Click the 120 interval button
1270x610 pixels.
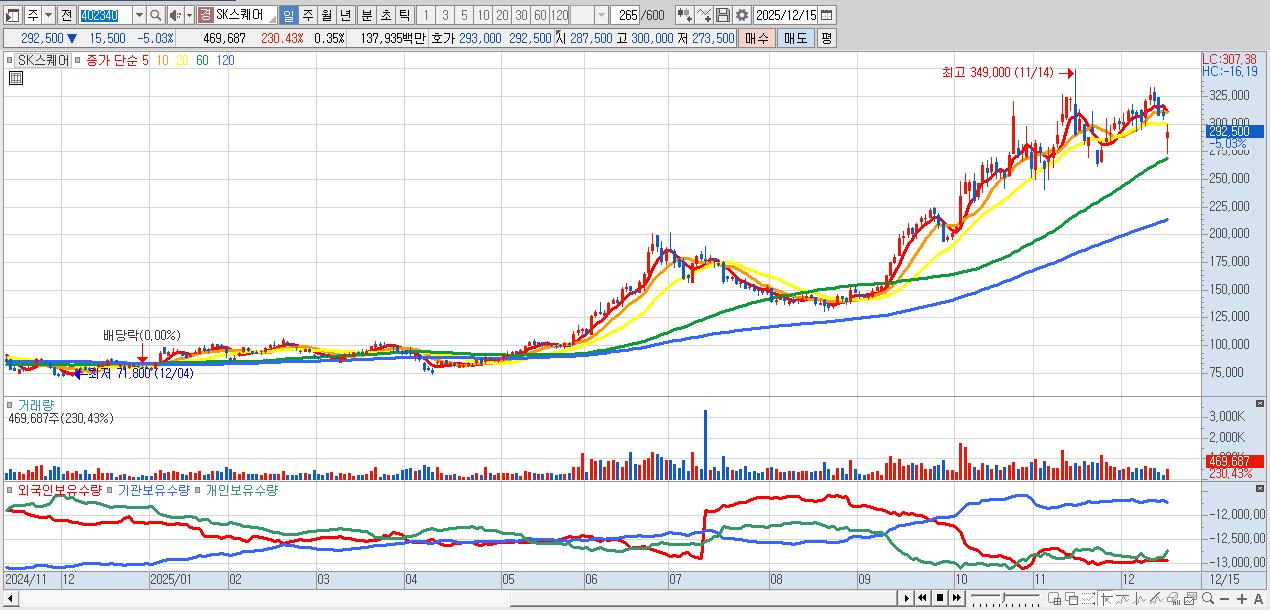coord(558,16)
